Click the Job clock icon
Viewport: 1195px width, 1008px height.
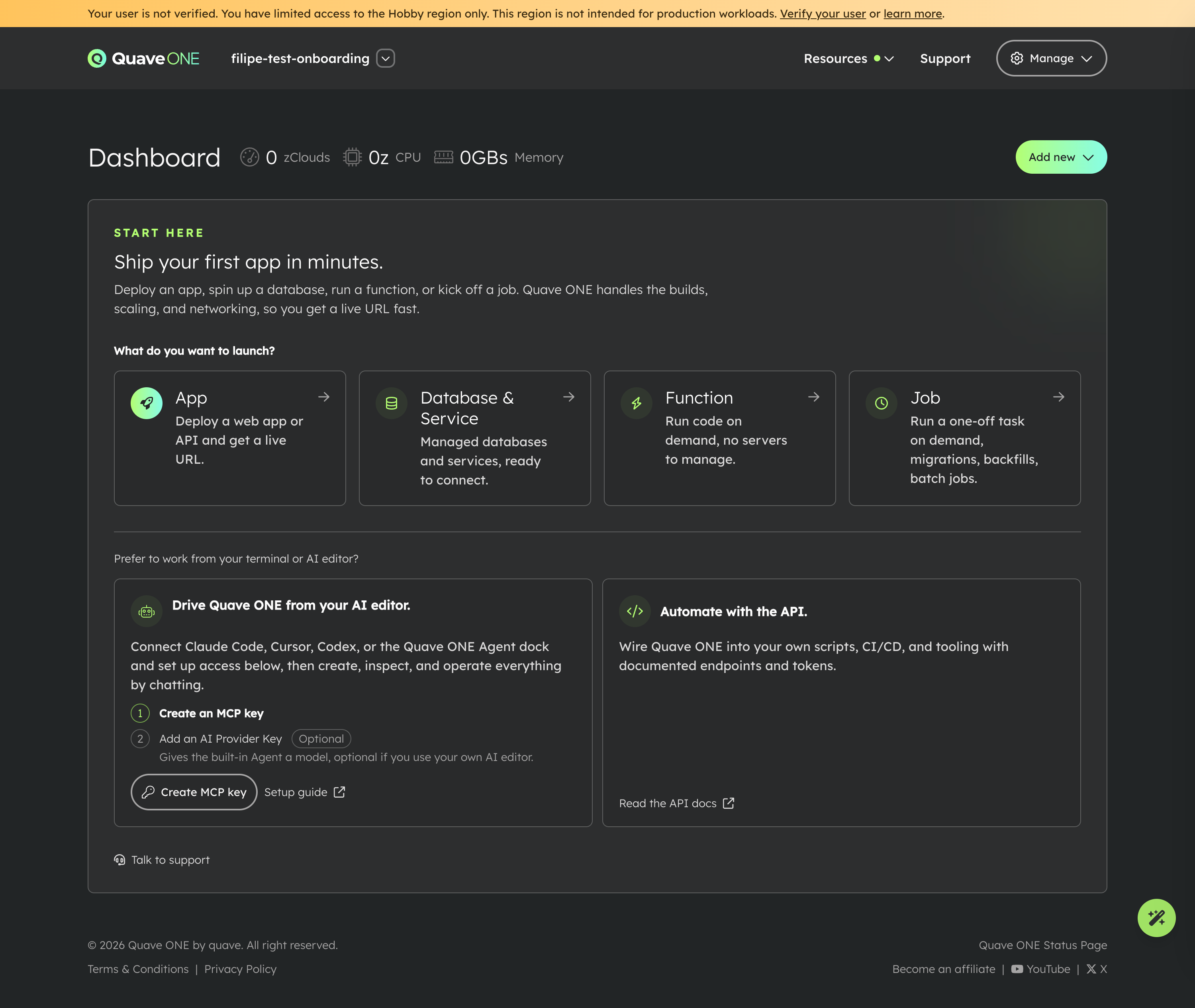point(882,404)
